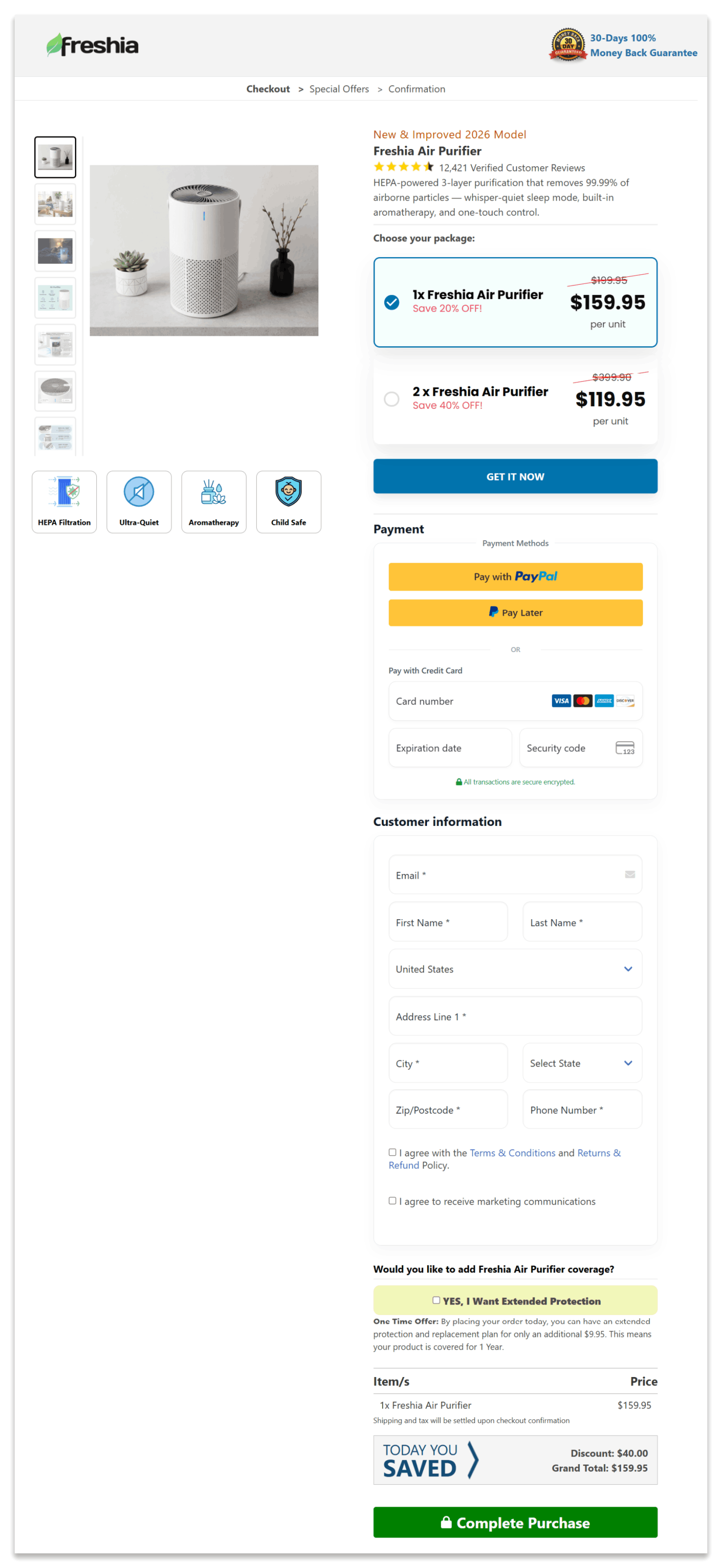This screenshot has width=722, height=1568.
Task: Click the Phone Number field
Action: [x=582, y=1110]
